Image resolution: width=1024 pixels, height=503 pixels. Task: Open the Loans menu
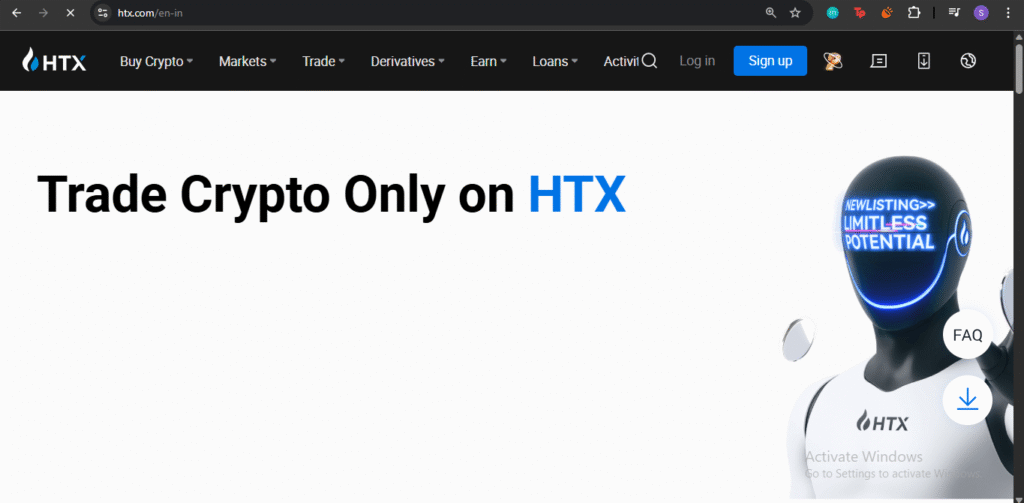coord(555,61)
